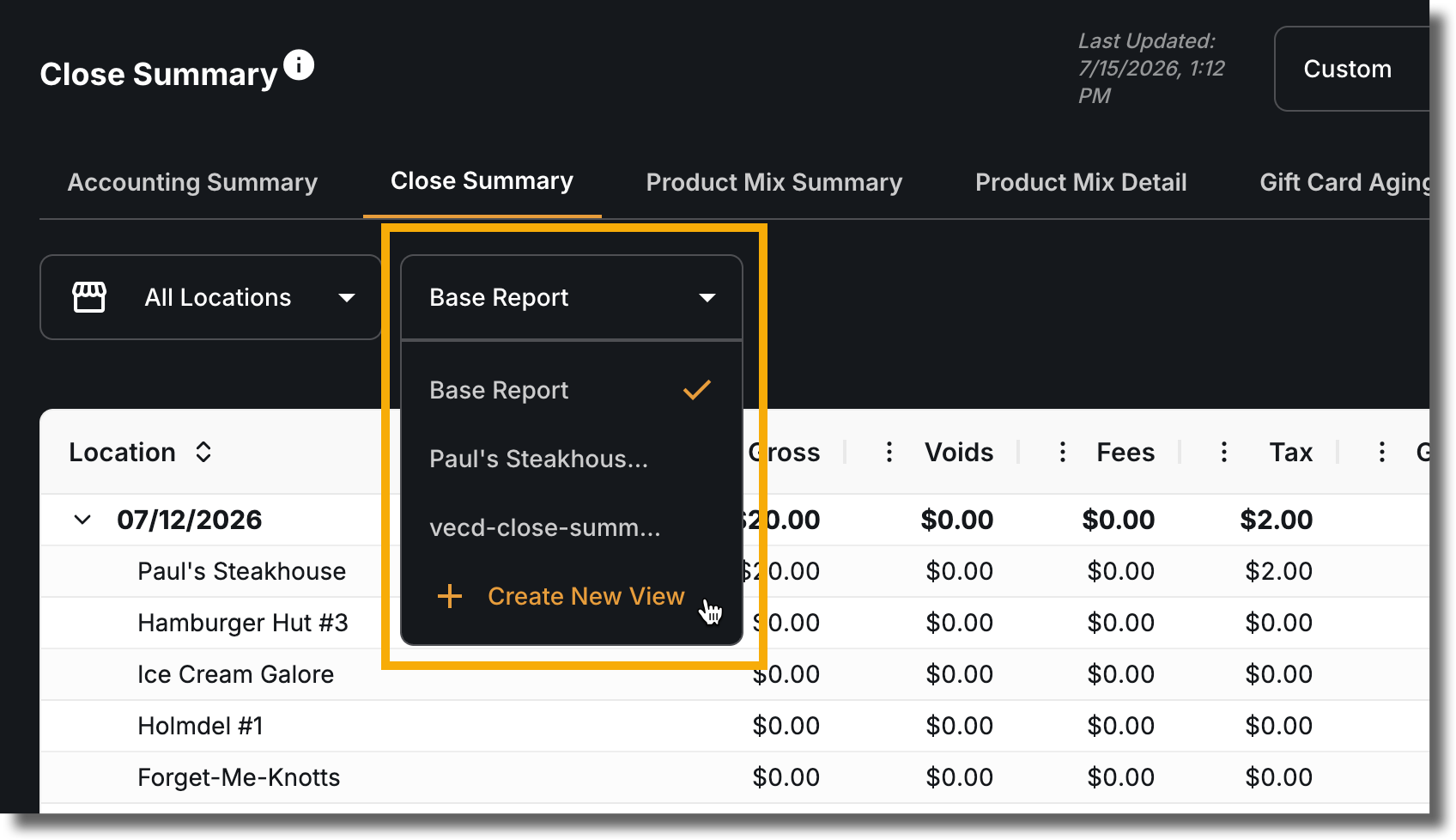Open the All Locations dropdown
Screen dimensions: 1456x840
tap(211, 297)
